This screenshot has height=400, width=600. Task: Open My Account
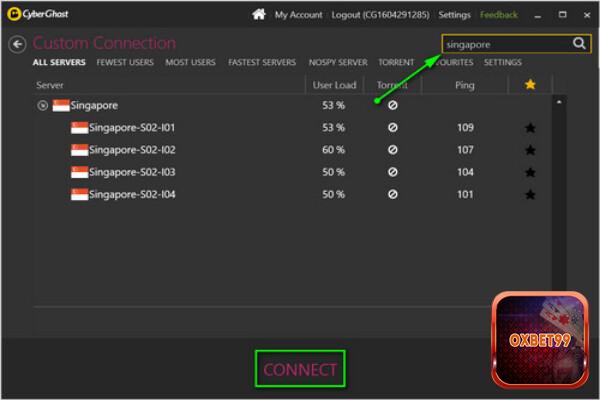298,15
